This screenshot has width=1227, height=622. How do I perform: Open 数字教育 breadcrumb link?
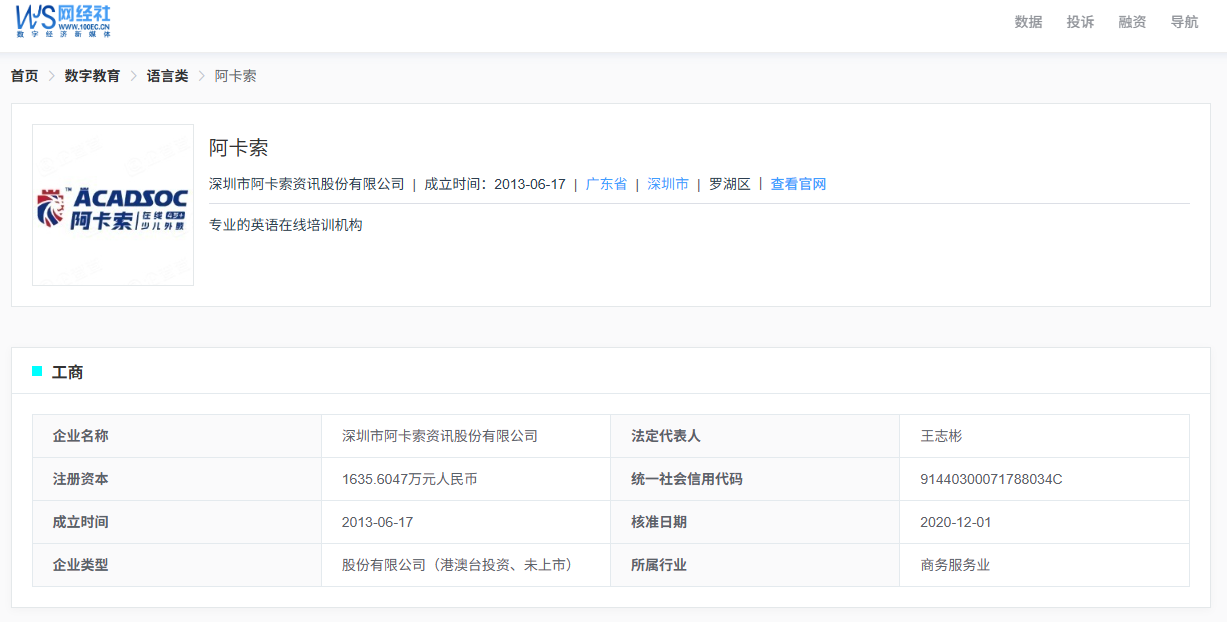point(92,76)
